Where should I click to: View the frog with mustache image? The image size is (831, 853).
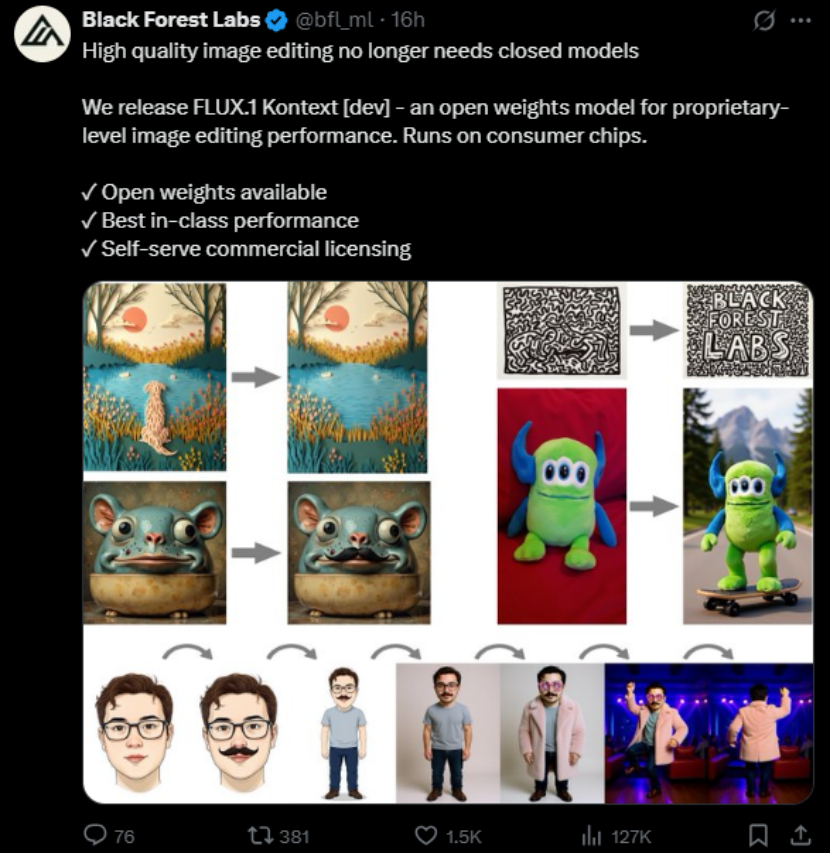pyautogui.click(x=359, y=552)
